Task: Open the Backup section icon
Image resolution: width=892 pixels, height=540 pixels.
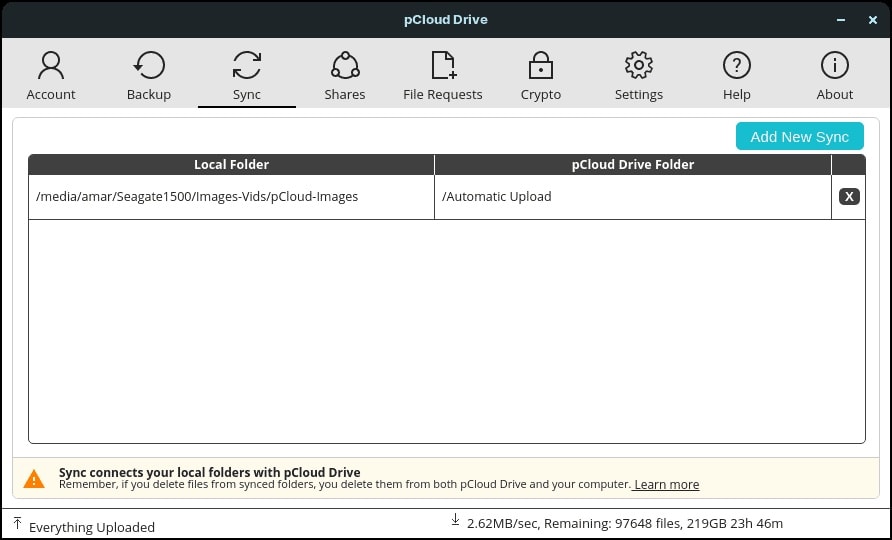Action: pyautogui.click(x=149, y=65)
